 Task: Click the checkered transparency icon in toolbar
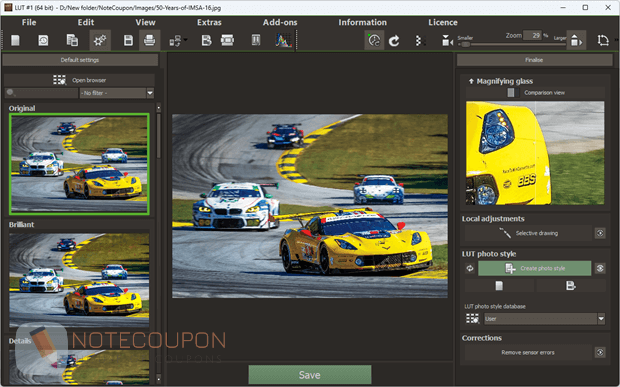421,41
